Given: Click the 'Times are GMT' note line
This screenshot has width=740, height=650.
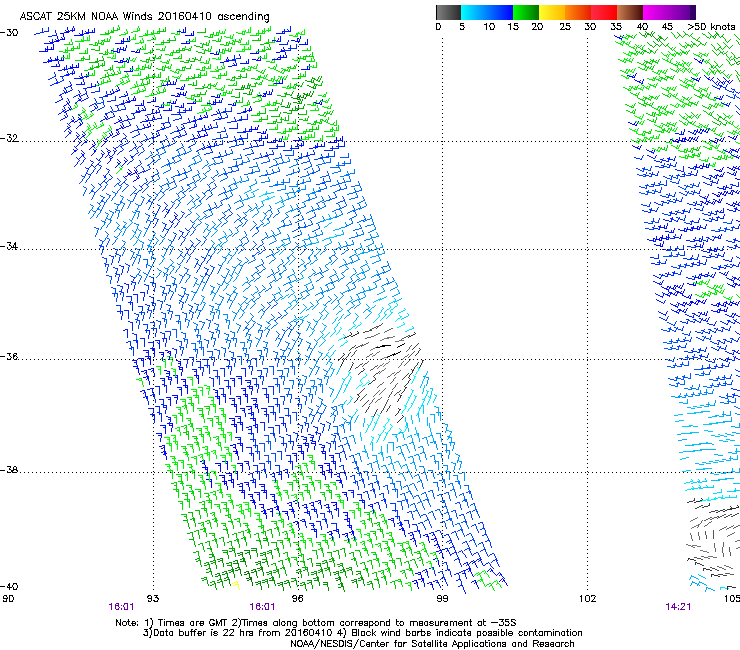Looking at the screenshot, I should [315, 623].
